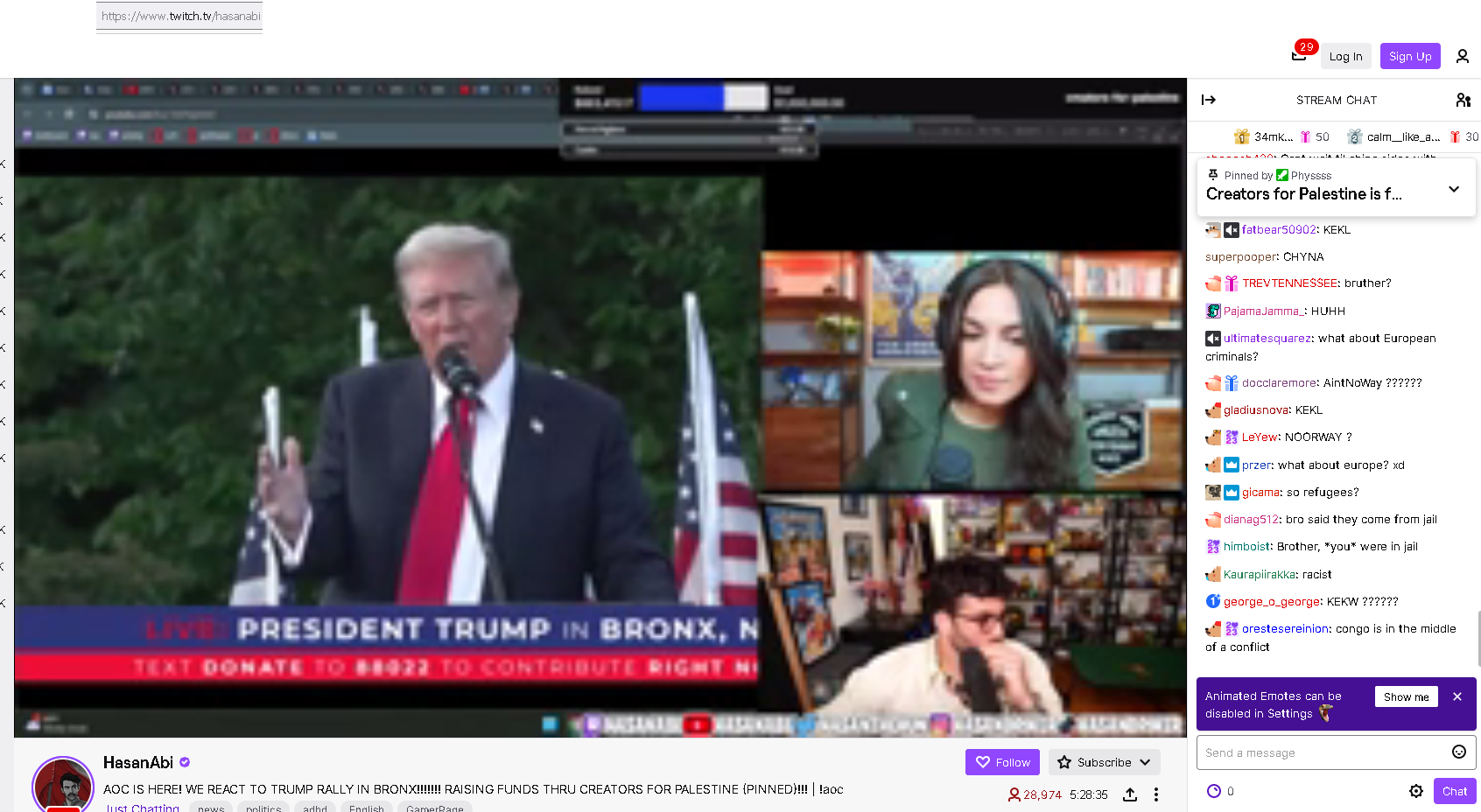This screenshot has height=812, width=1481.
Task: Select the English tag
Action: pos(367,808)
